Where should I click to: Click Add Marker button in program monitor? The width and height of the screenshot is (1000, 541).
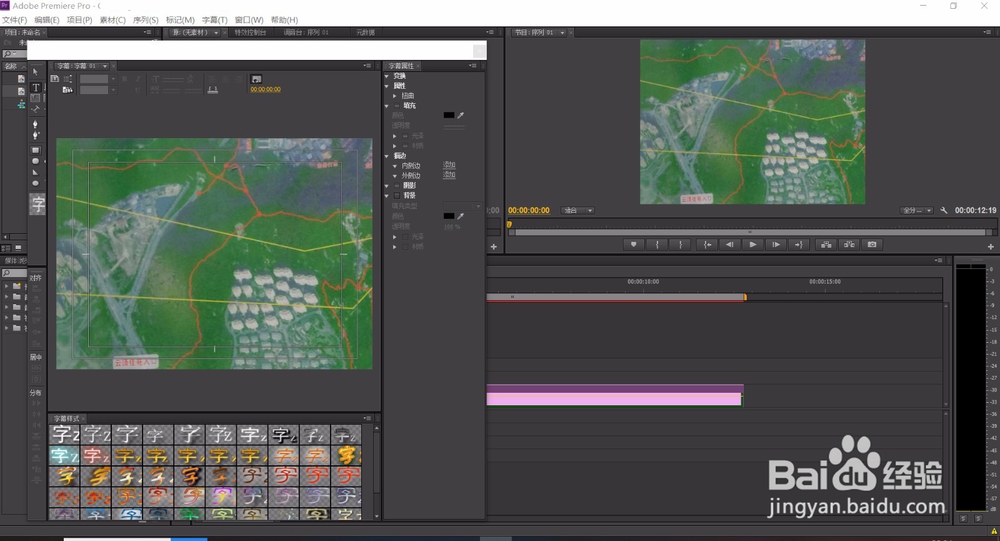(x=633, y=244)
